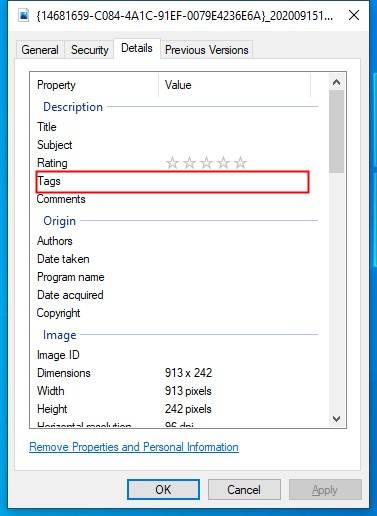Set the rating to two stars
This screenshot has height=516, width=377.
[x=189, y=163]
